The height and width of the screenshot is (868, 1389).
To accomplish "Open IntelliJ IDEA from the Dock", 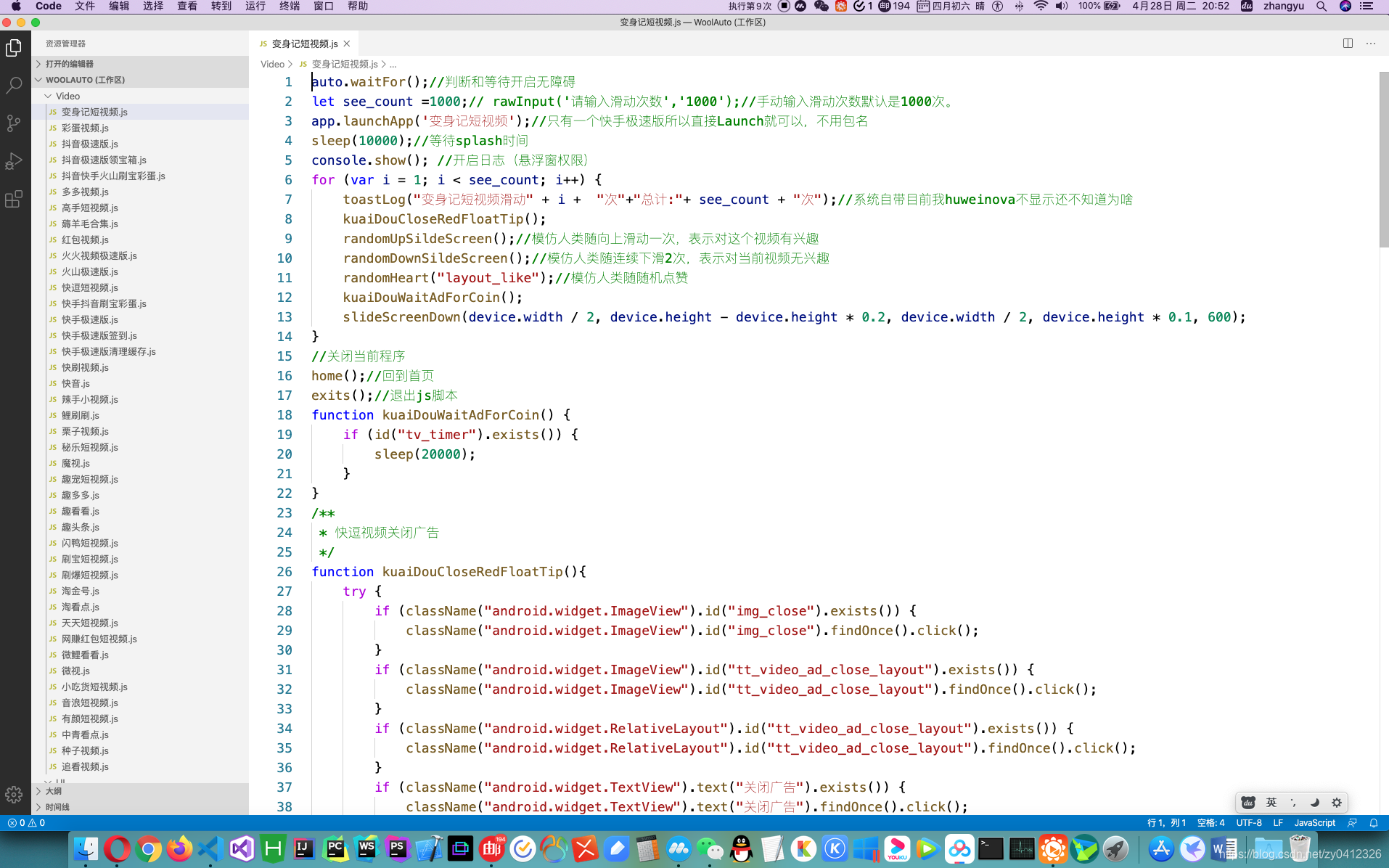I will point(304,848).
